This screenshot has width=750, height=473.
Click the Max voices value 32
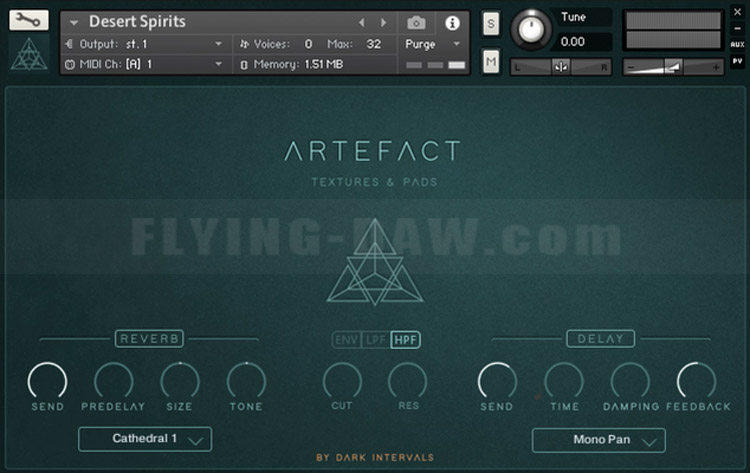pos(374,44)
